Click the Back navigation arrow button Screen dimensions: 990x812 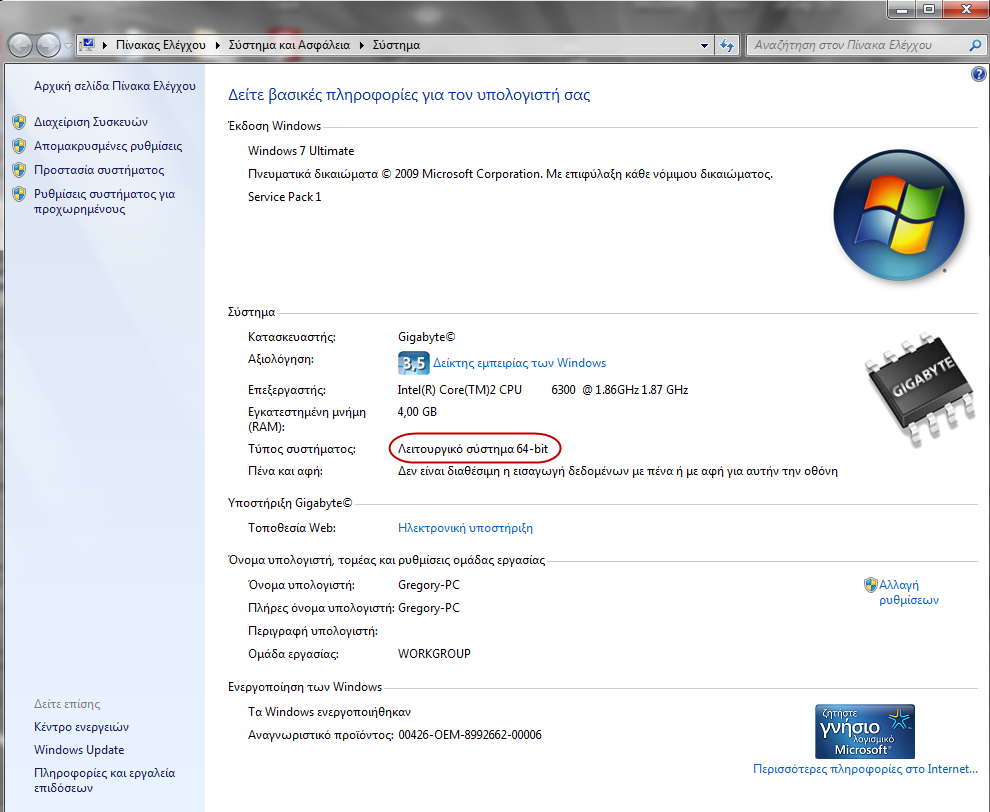(x=21, y=45)
